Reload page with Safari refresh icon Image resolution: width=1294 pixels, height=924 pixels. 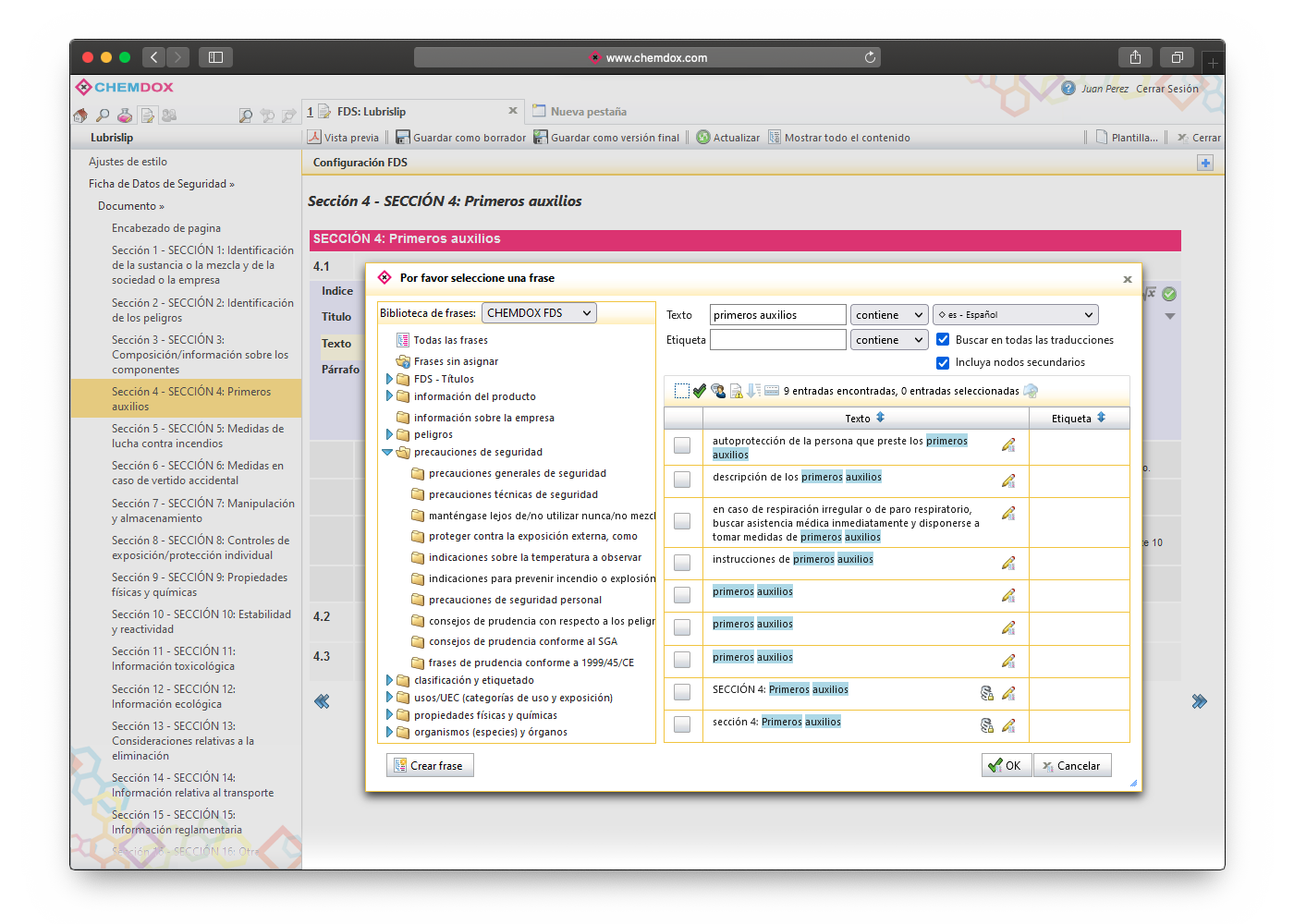coord(870,57)
